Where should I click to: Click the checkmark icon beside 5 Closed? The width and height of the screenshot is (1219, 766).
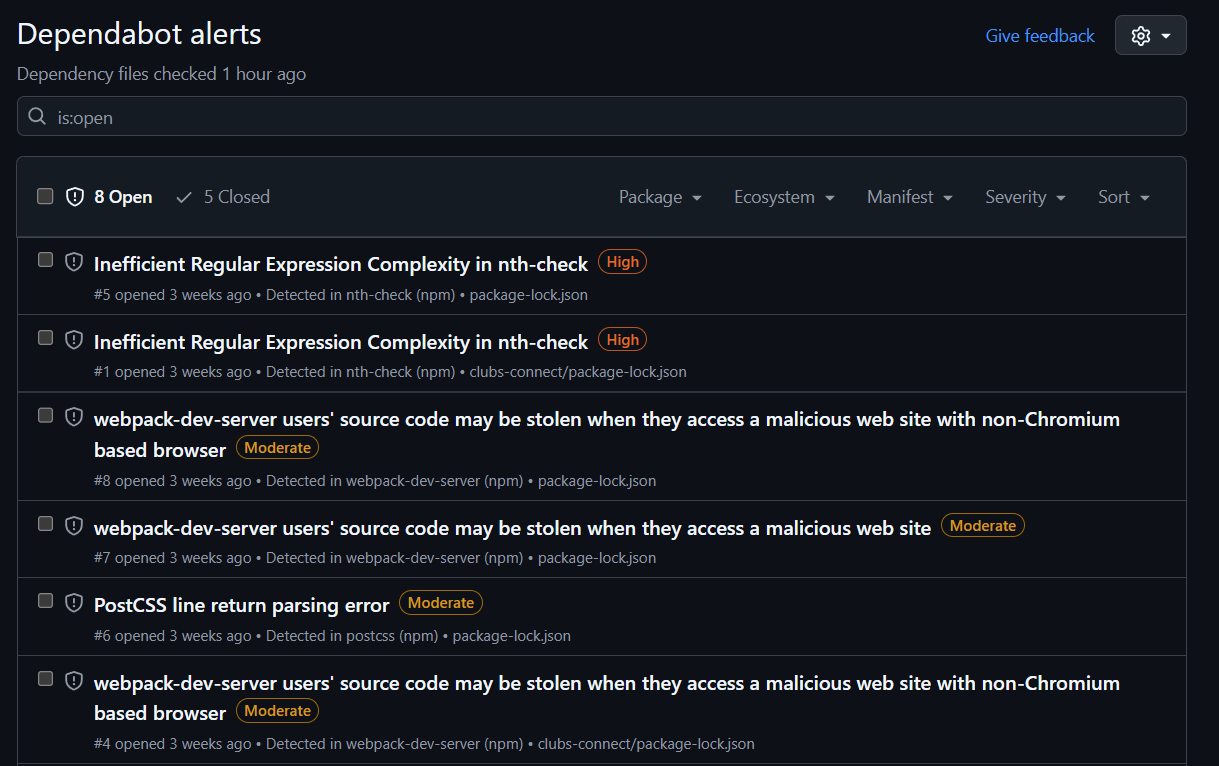click(184, 197)
